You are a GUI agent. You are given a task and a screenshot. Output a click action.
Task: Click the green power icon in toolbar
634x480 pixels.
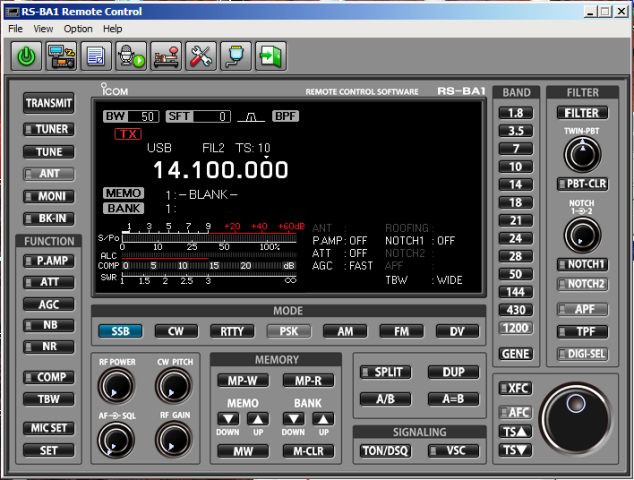point(26,56)
